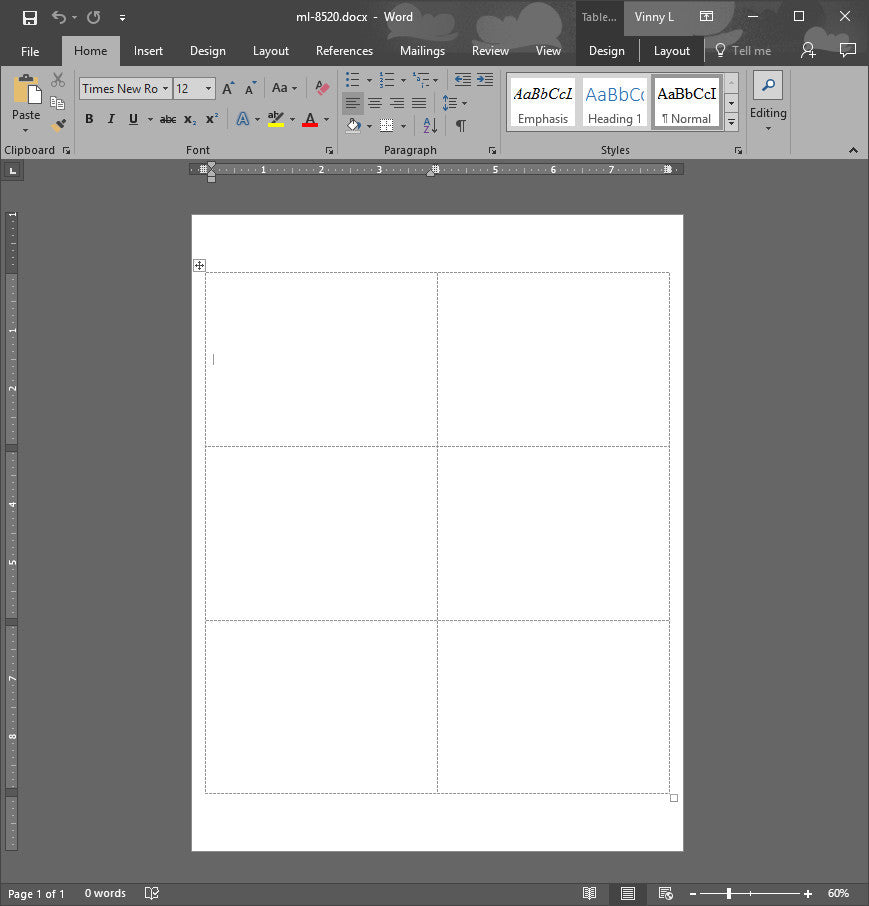Toggle Italic formatting

110,119
